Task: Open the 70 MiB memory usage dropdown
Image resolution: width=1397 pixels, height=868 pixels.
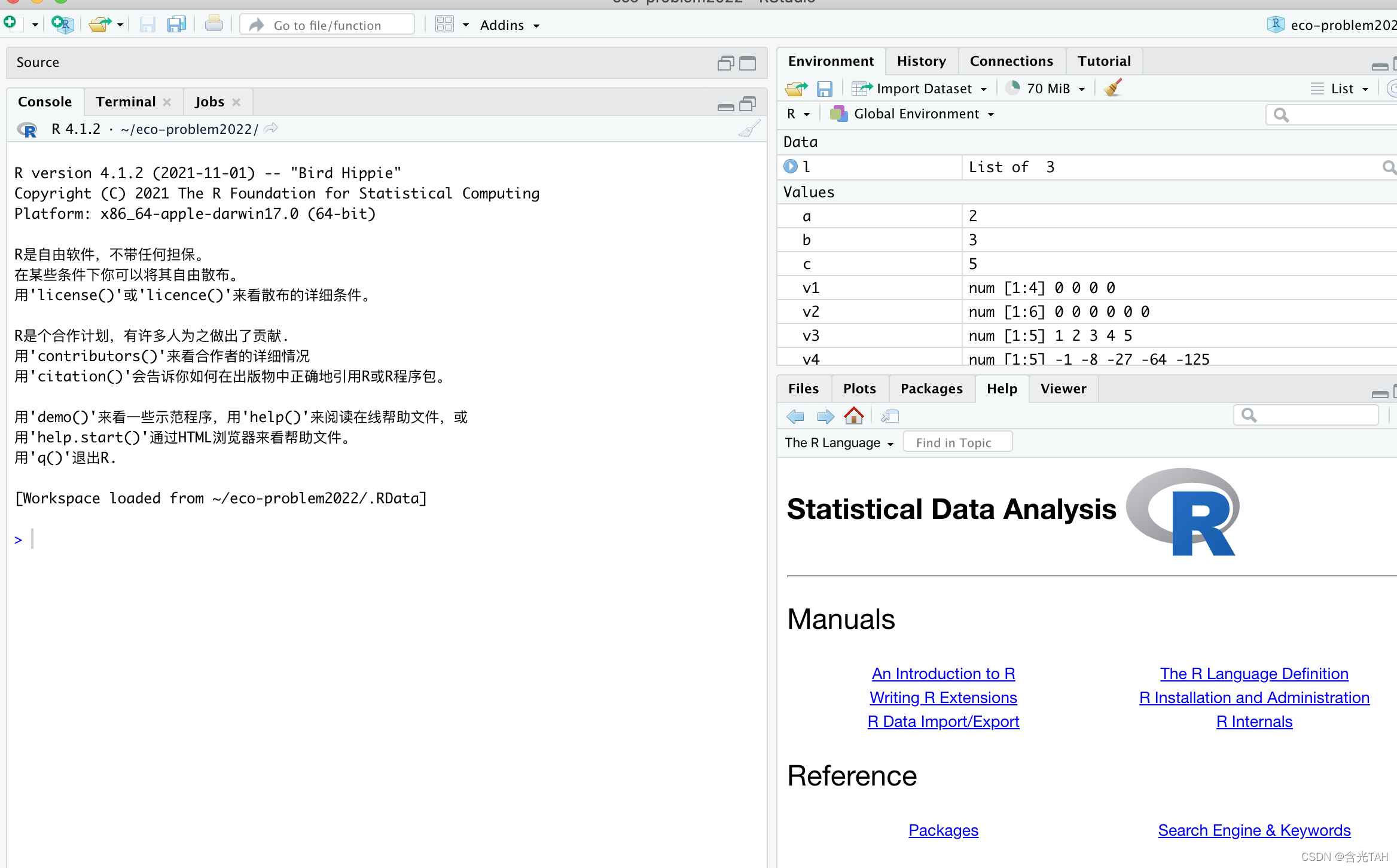Action: point(1045,88)
